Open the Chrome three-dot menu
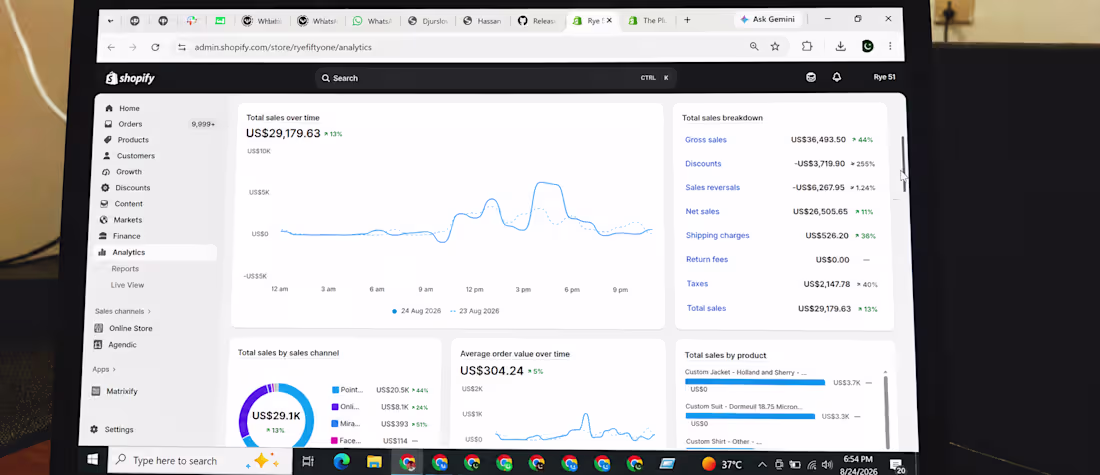1100x475 pixels. 890,46
